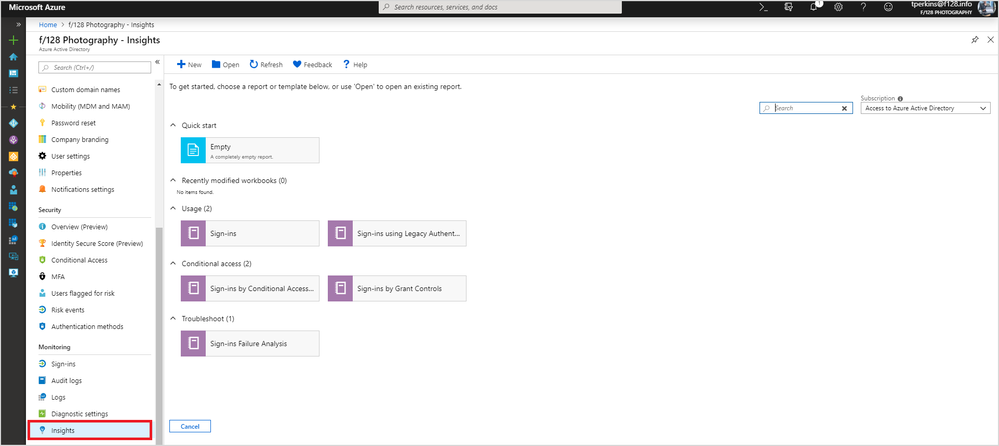This screenshot has width=999, height=446.
Task: Open All services list icon in left rail
Action: pos(13,90)
